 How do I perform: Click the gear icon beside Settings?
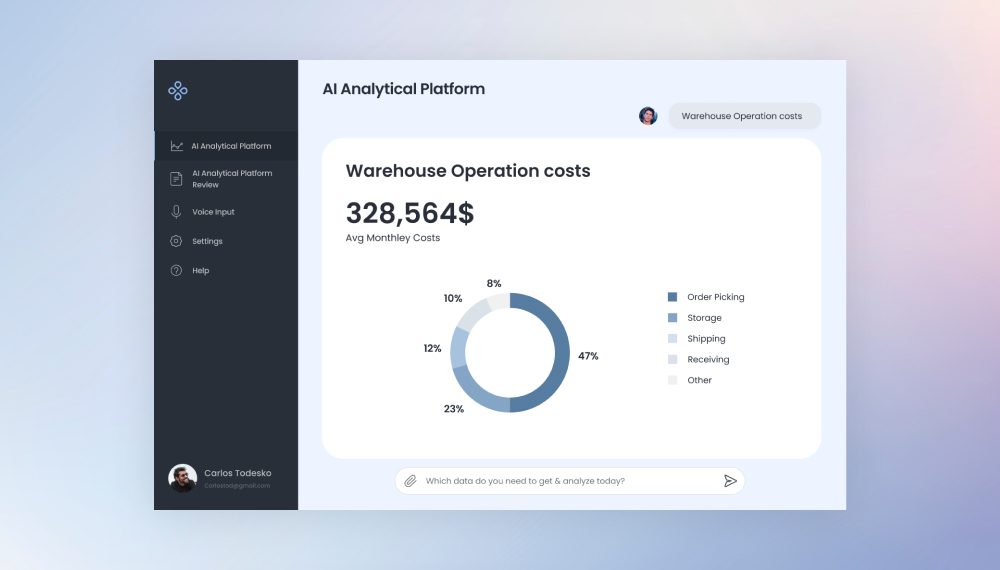tap(176, 241)
